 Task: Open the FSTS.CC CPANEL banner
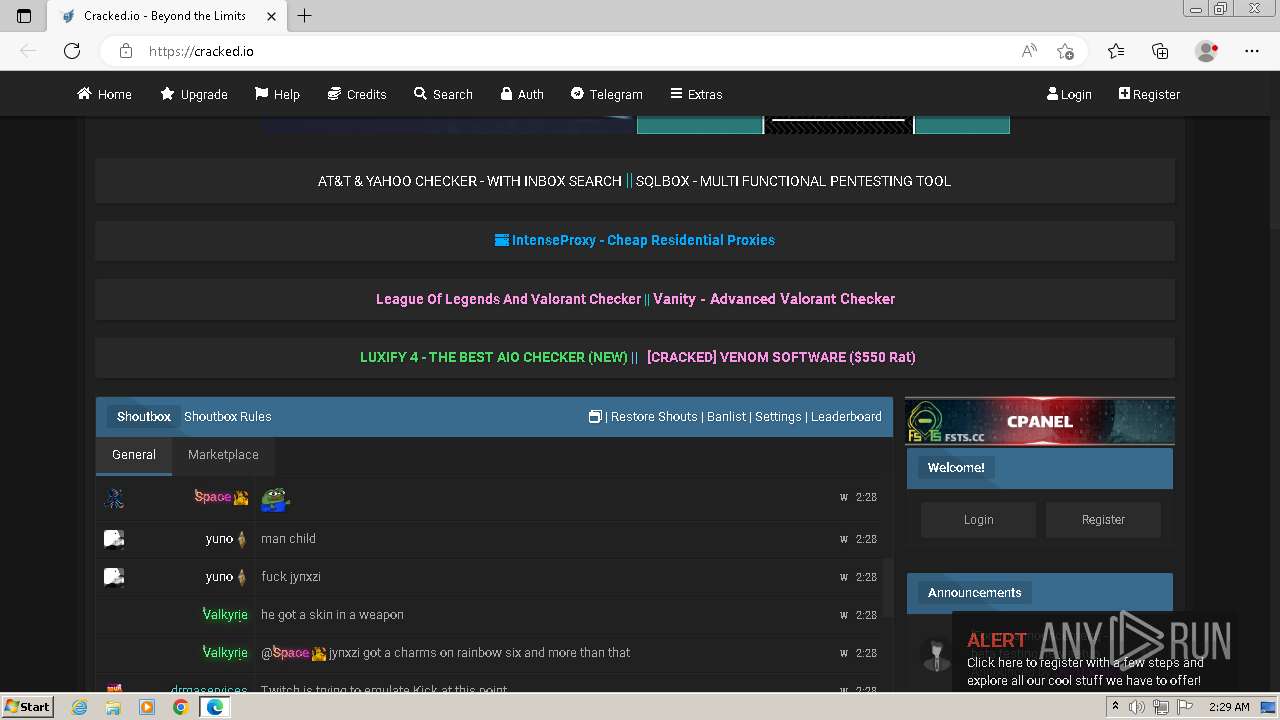[1040, 421]
